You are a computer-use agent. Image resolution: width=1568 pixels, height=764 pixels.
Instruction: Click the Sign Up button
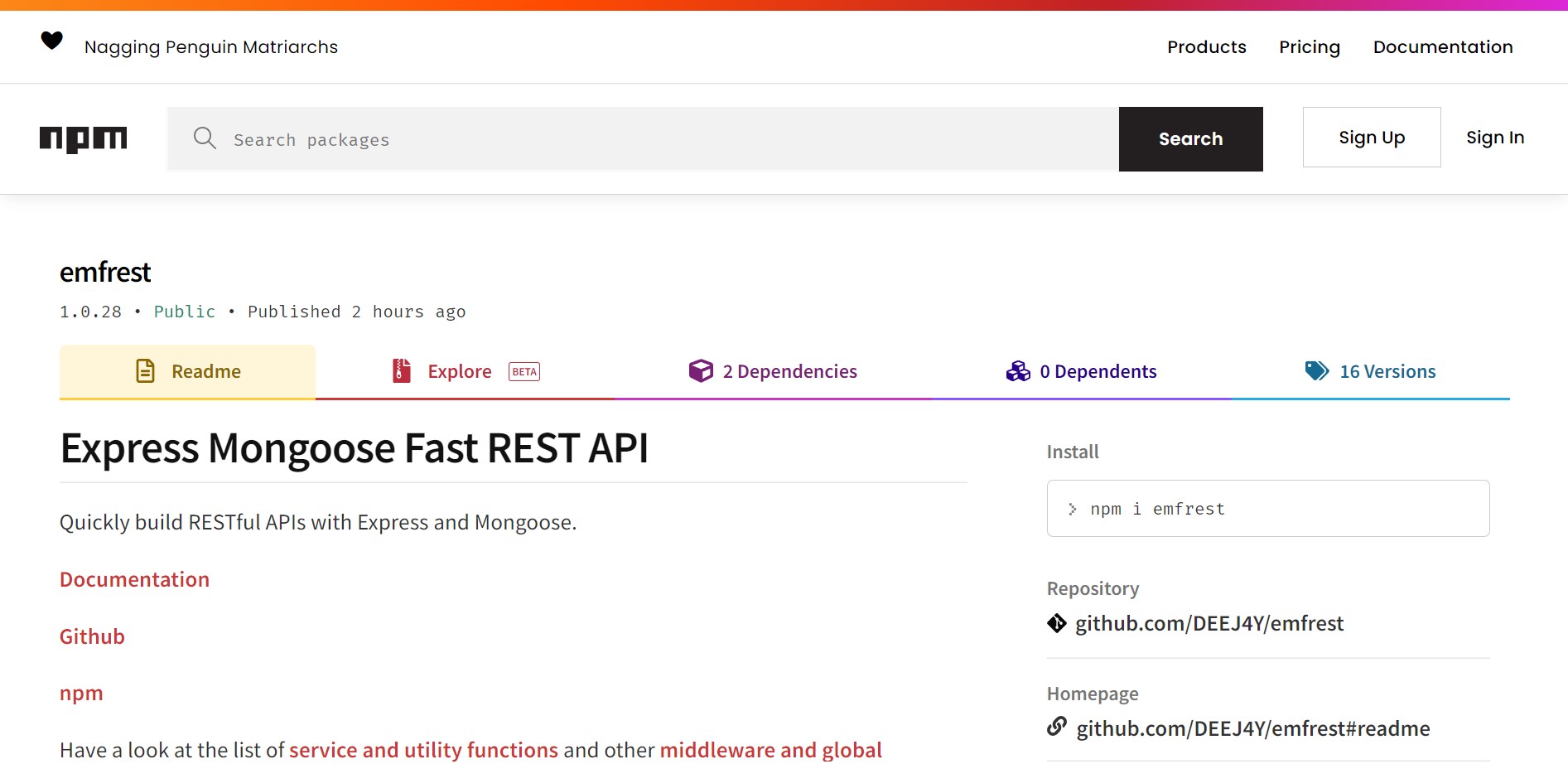tap(1372, 138)
